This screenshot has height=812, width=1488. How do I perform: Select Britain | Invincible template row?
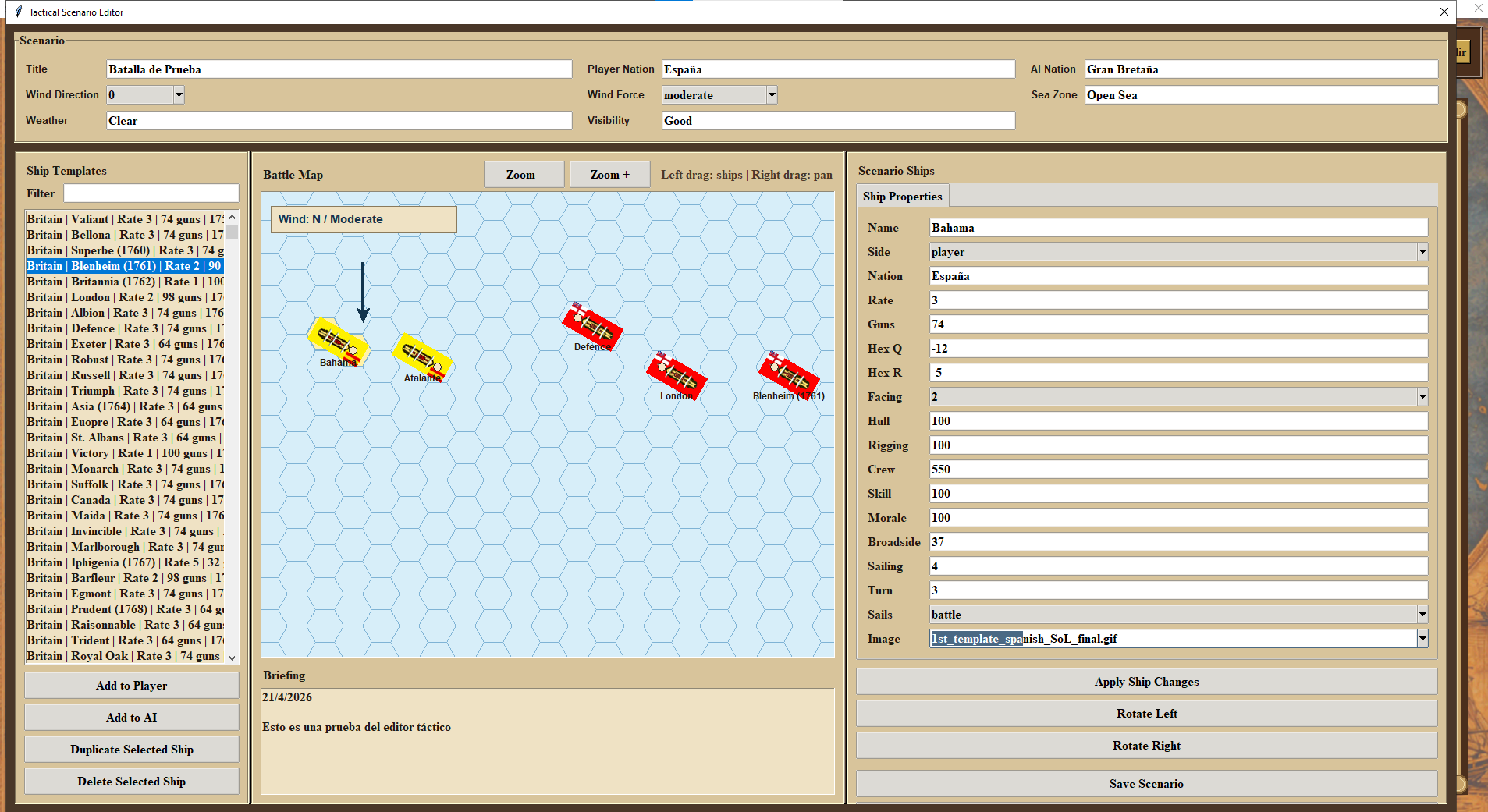pos(125,531)
